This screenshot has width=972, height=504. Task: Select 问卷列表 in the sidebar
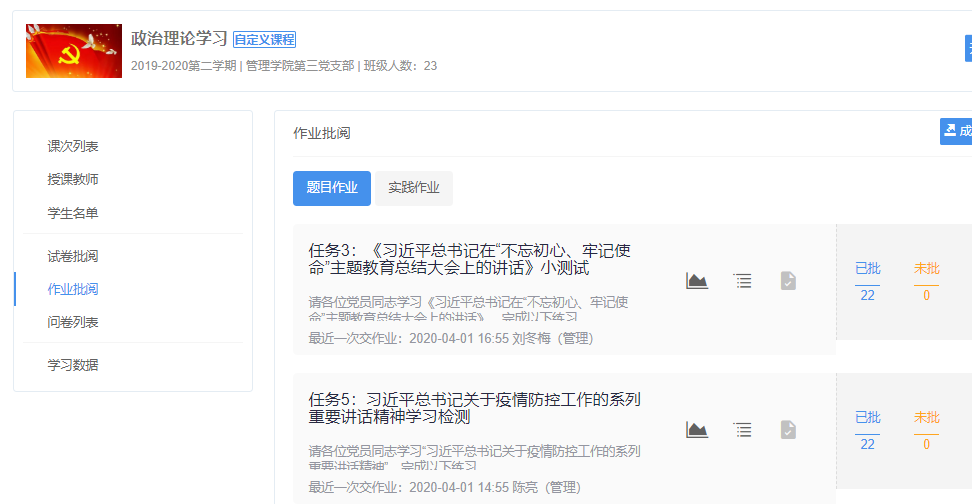[73, 322]
